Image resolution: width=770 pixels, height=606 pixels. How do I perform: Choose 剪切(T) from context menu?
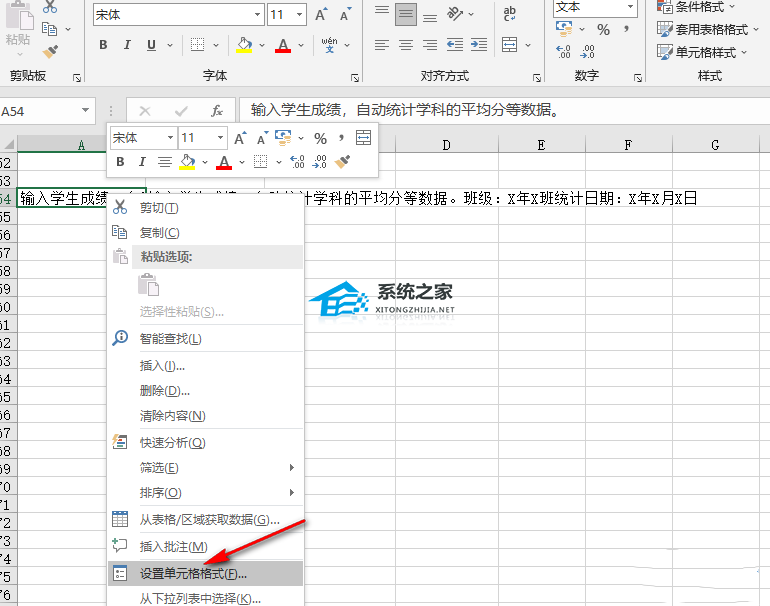coord(205,208)
